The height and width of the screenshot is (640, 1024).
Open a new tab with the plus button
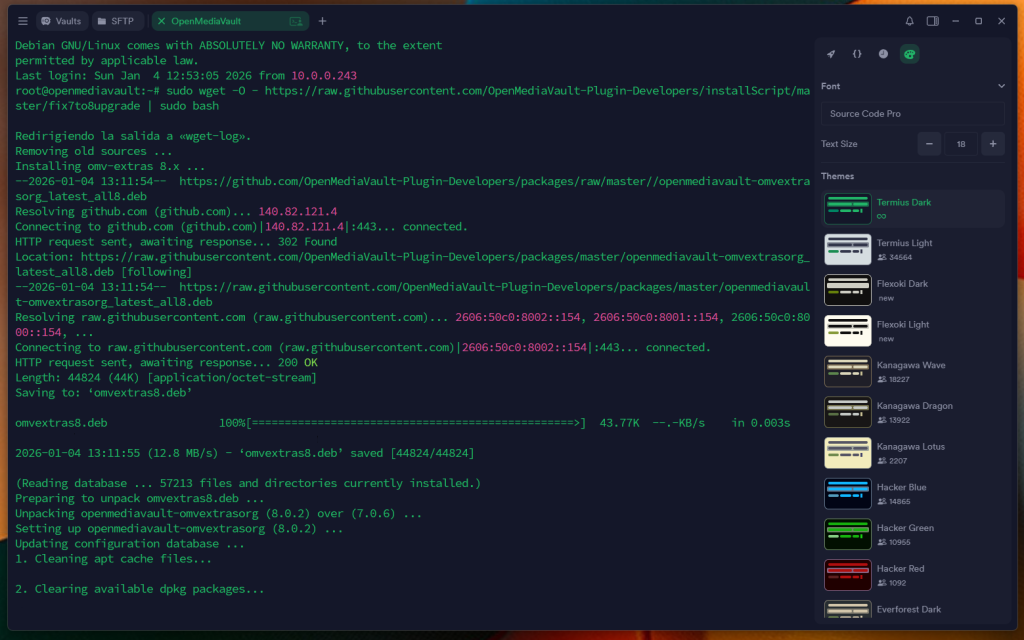click(x=321, y=21)
